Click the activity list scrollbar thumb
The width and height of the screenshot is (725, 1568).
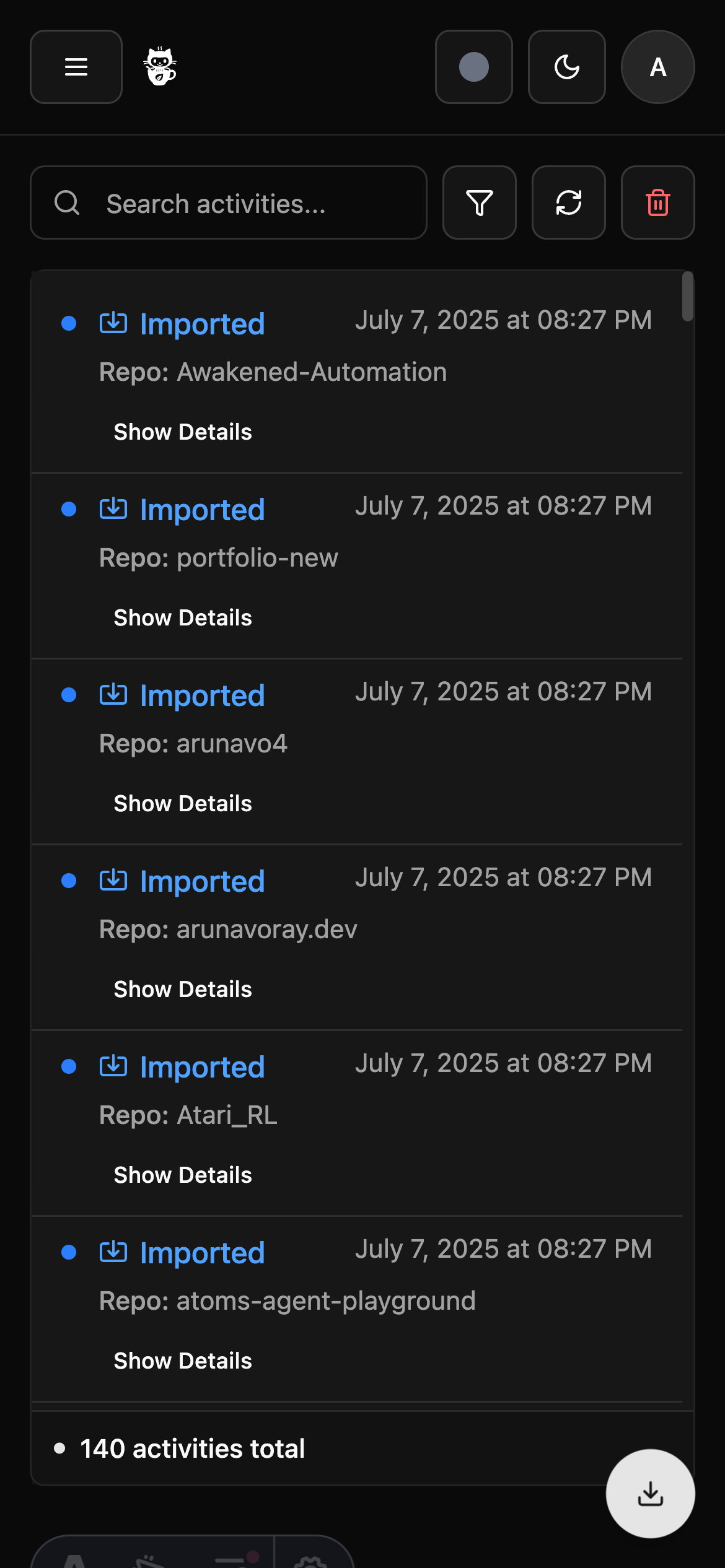pos(688,297)
